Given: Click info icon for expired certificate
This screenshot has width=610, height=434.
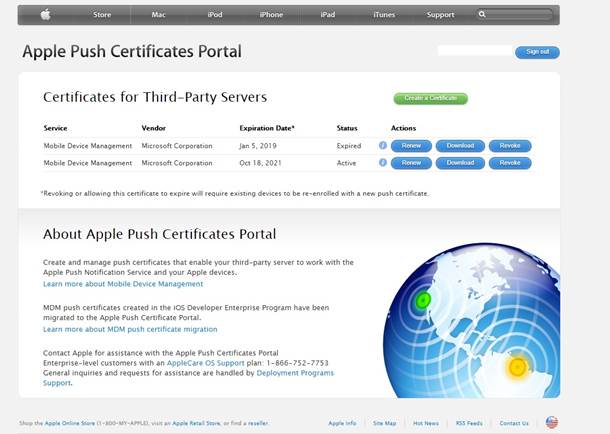Looking at the screenshot, I should click(383, 146).
